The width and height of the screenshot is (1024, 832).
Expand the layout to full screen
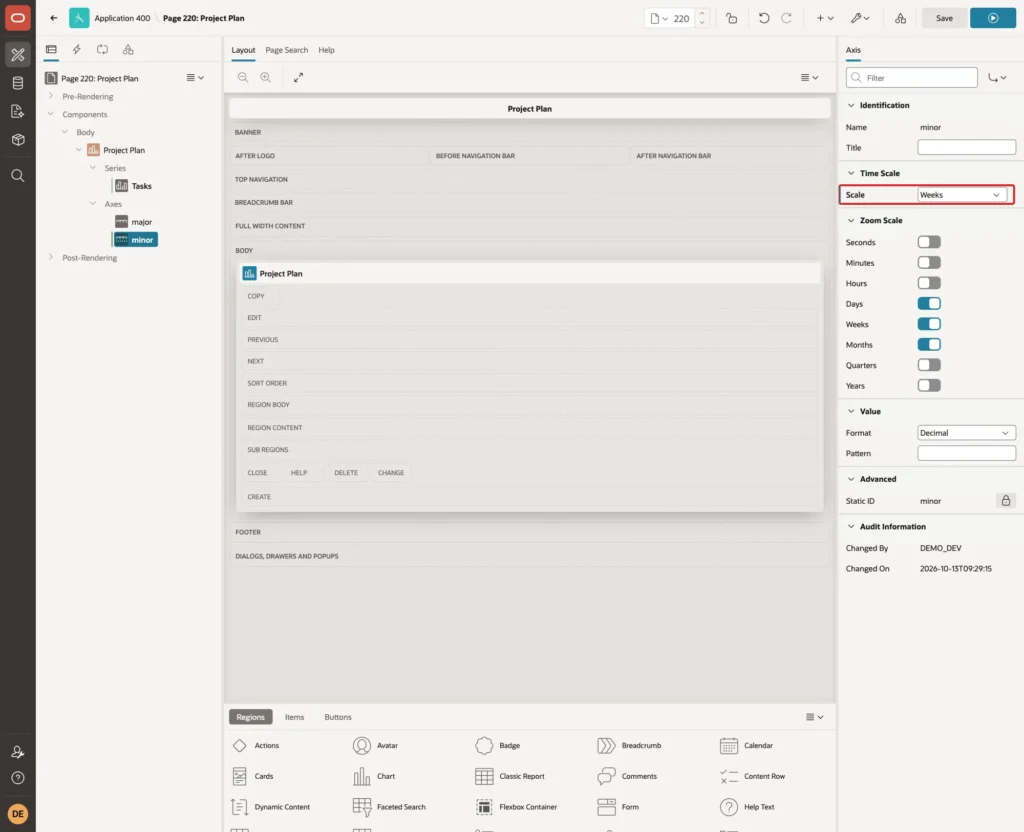pyautogui.click(x=298, y=77)
